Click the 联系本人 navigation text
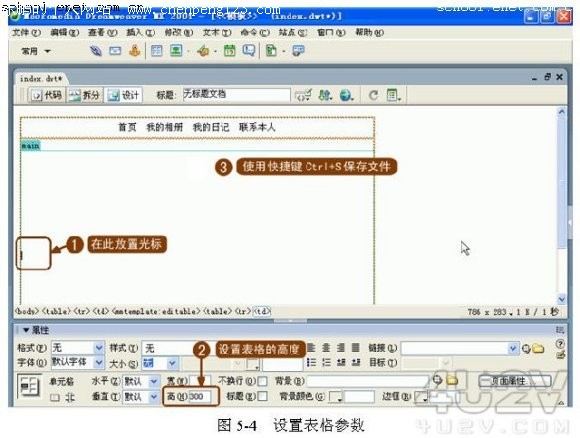 257,128
